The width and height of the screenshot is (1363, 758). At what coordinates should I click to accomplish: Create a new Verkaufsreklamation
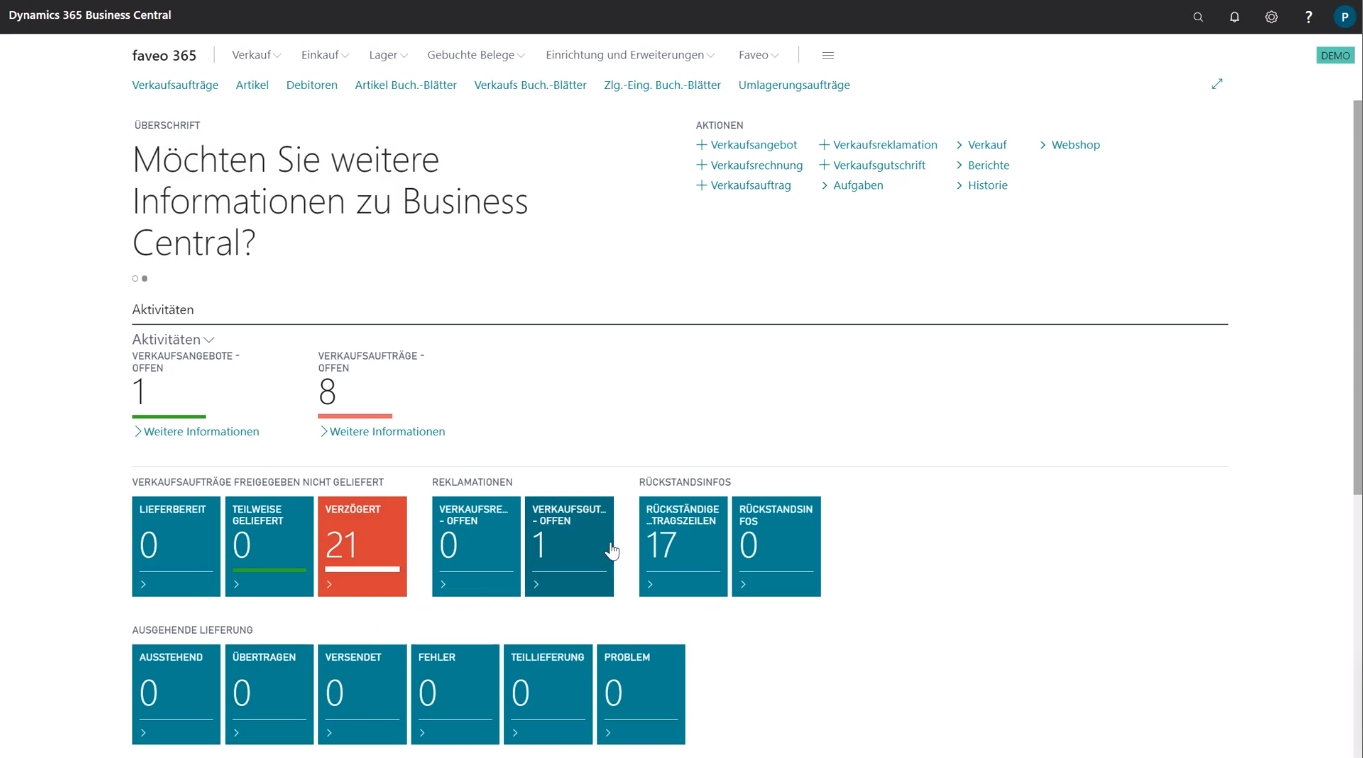(878, 145)
